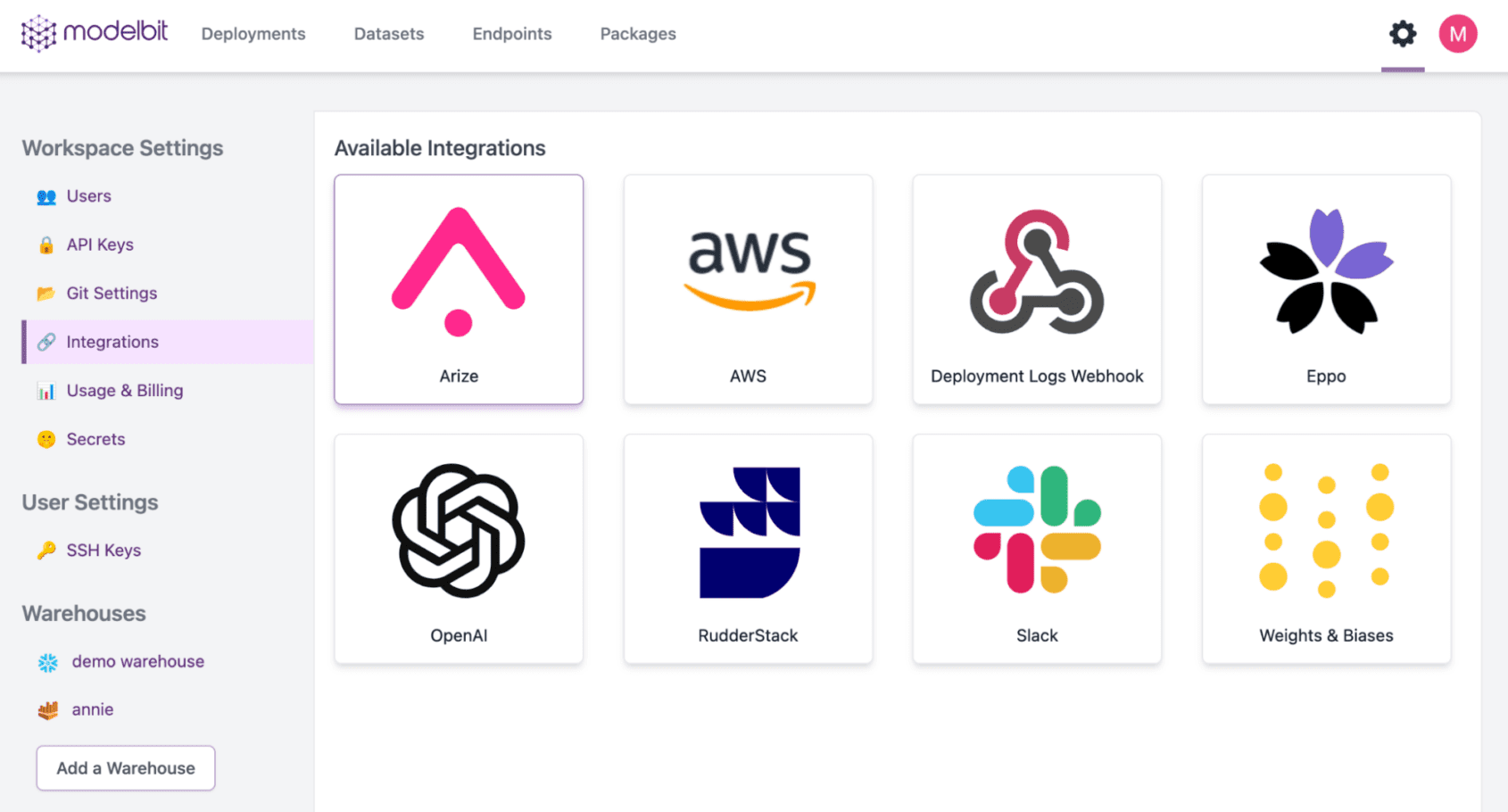Select Git Settings in sidebar
The image size is (1508, 812).
pyautogui.click(x=112, y=294)
